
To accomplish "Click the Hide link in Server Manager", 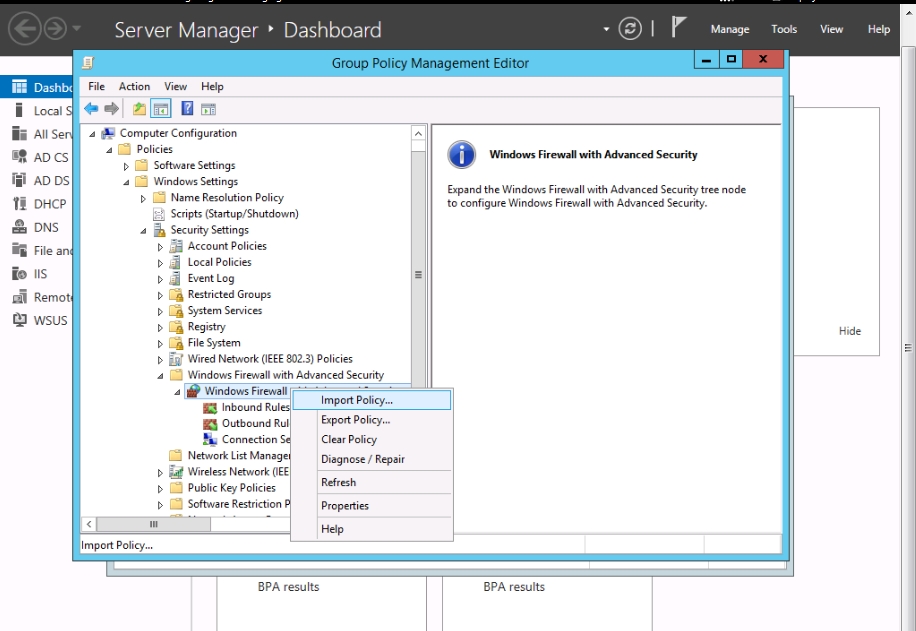I will [x=849, y=331].
